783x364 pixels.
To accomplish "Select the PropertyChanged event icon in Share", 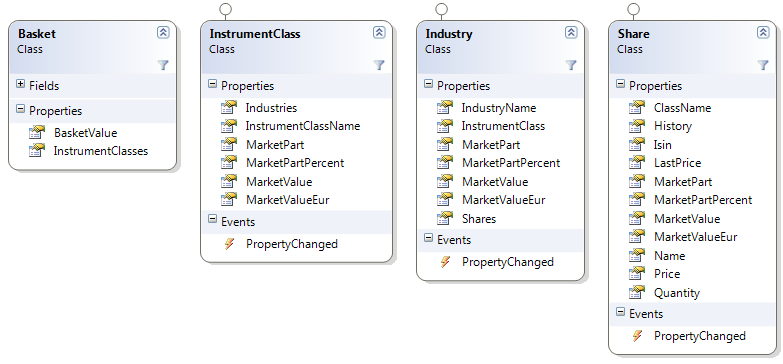I will pyautogui.click(x=637, y=336).
